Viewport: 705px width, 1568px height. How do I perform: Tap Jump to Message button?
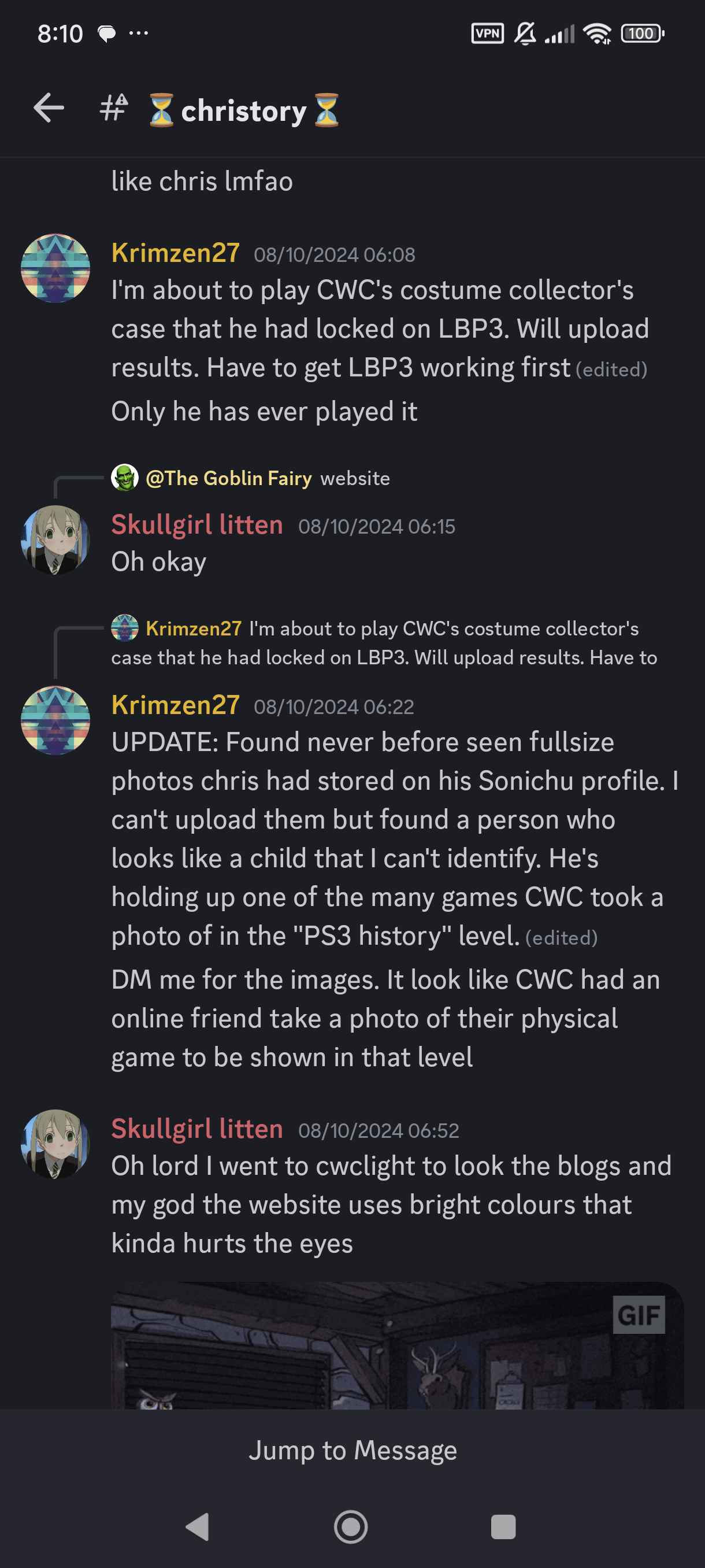(353, 1450)
